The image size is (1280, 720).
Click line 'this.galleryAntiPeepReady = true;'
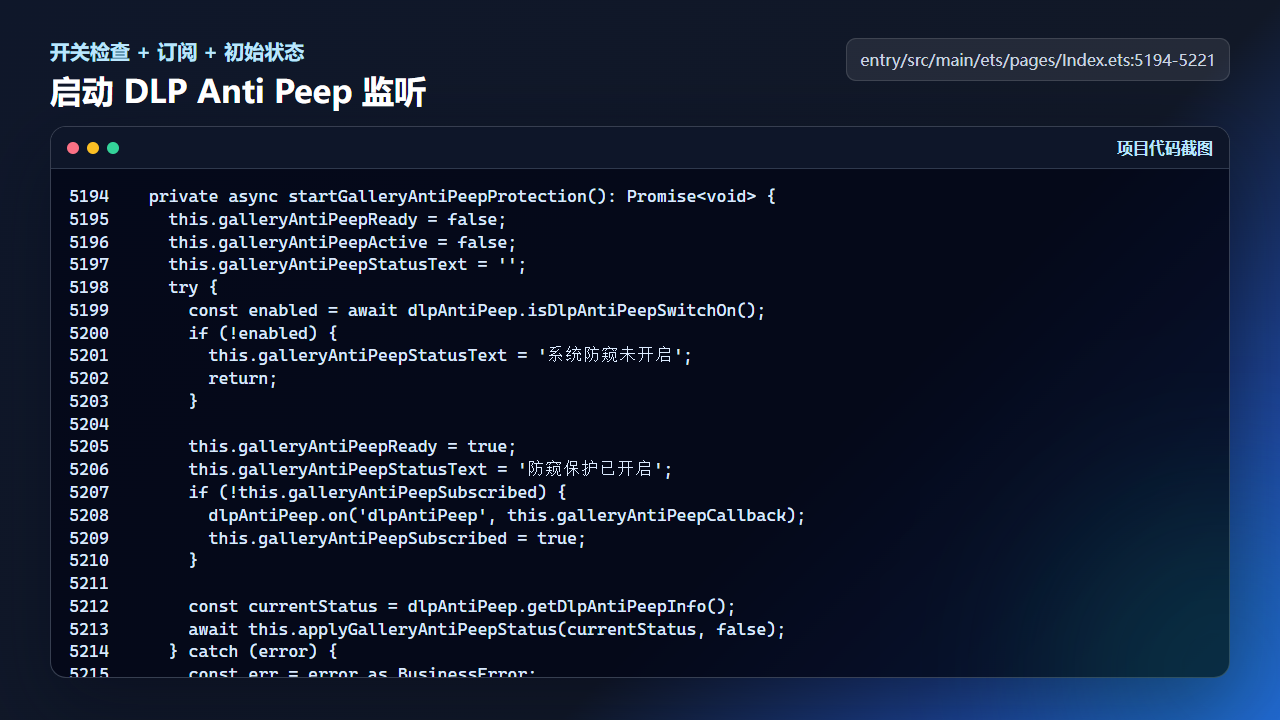tap(353, 446)
